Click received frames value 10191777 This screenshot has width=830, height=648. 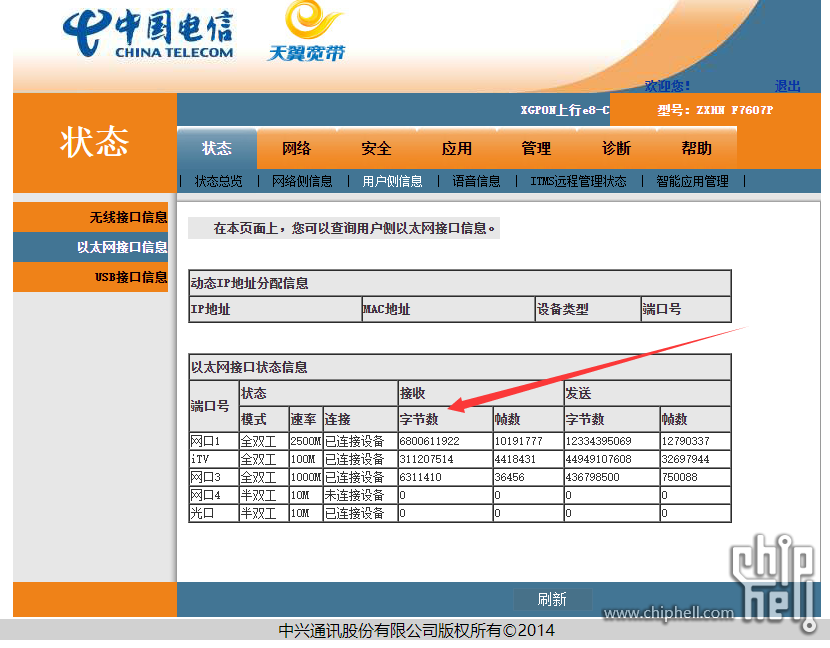pyautogui.click(x=518, y=441)
